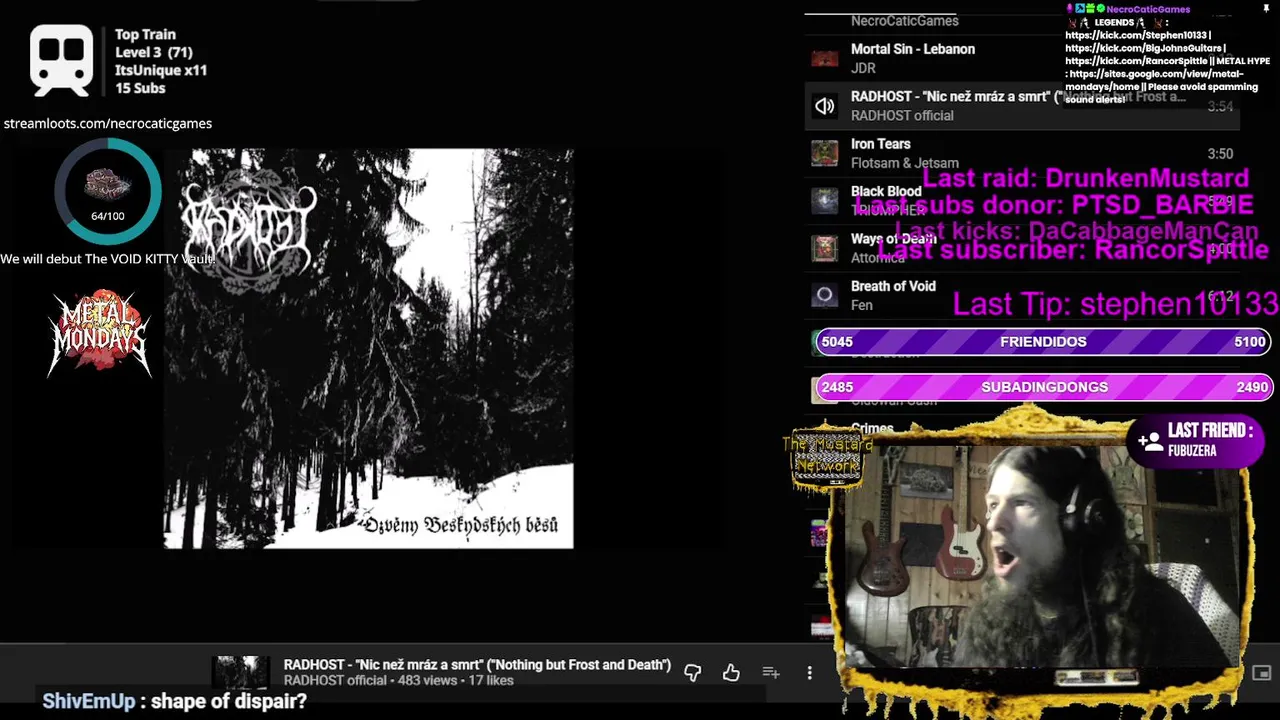This screenshot has width=1280, height=720.
Task: Click the FRIENDIDOS progress bar
Action: 1042,342
